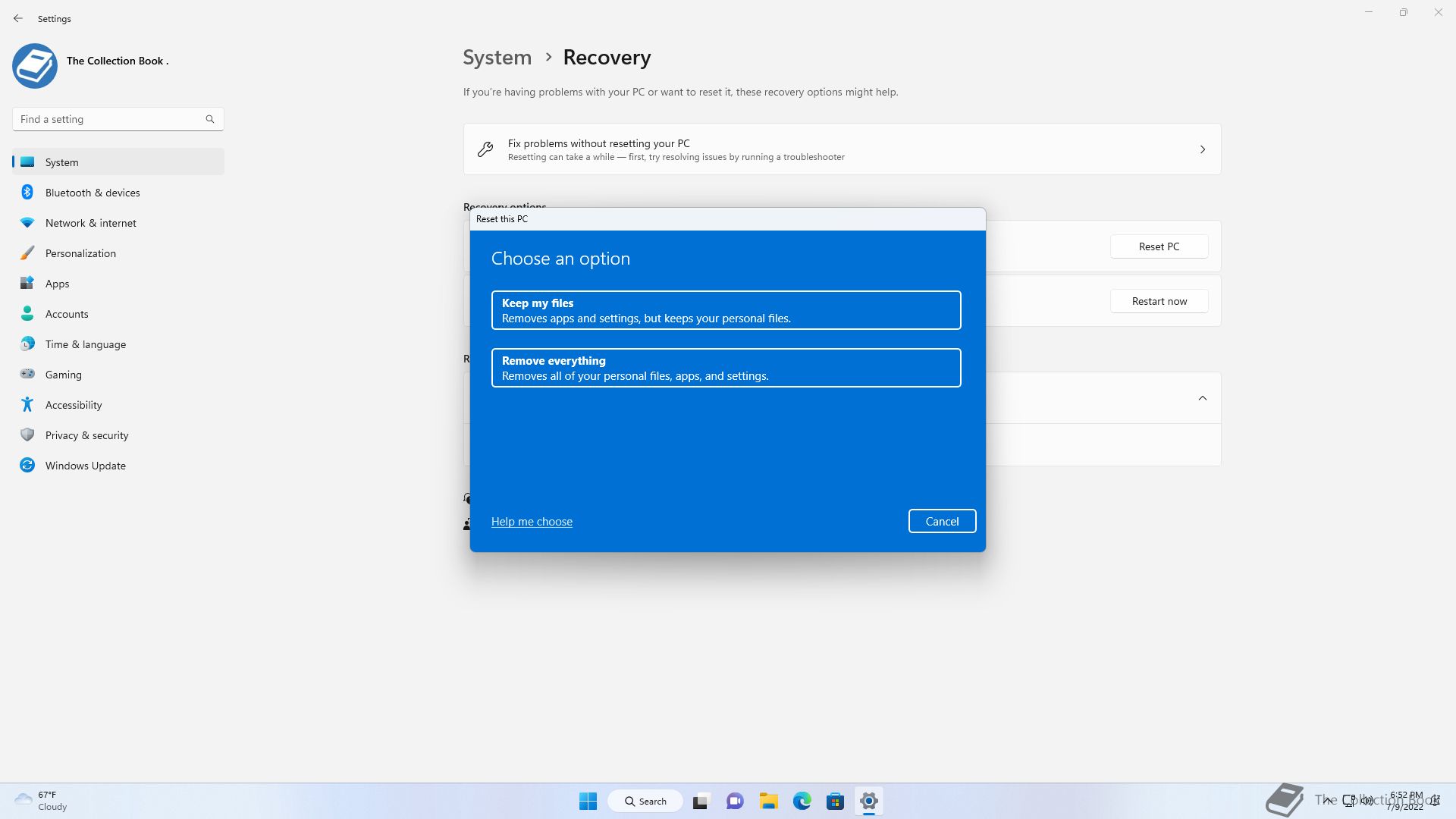This screenshot has width=1456, height=819.
Task: Go to Personalization settings
Action: (80, 253)
